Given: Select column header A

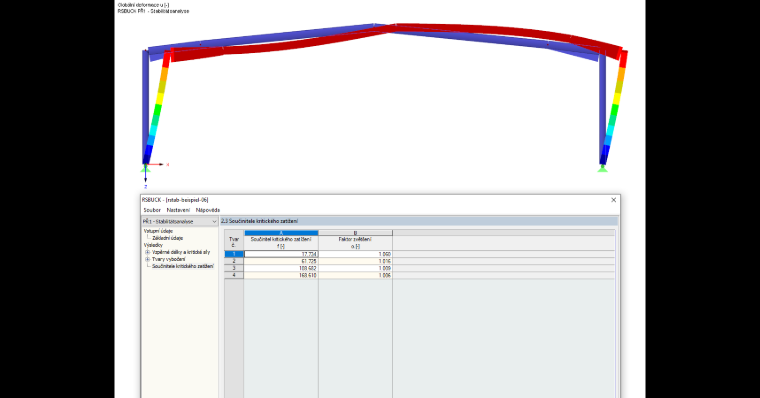Looking at the screenshot, I should point(281,233).
